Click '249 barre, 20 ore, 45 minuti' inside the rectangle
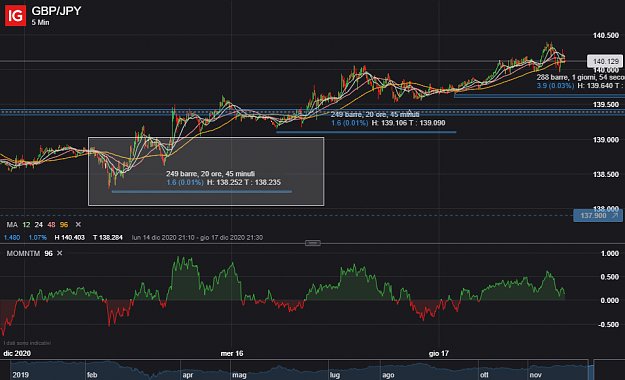Image resolution: width=625 pixels, height=380 pixels. coord(210,174)
